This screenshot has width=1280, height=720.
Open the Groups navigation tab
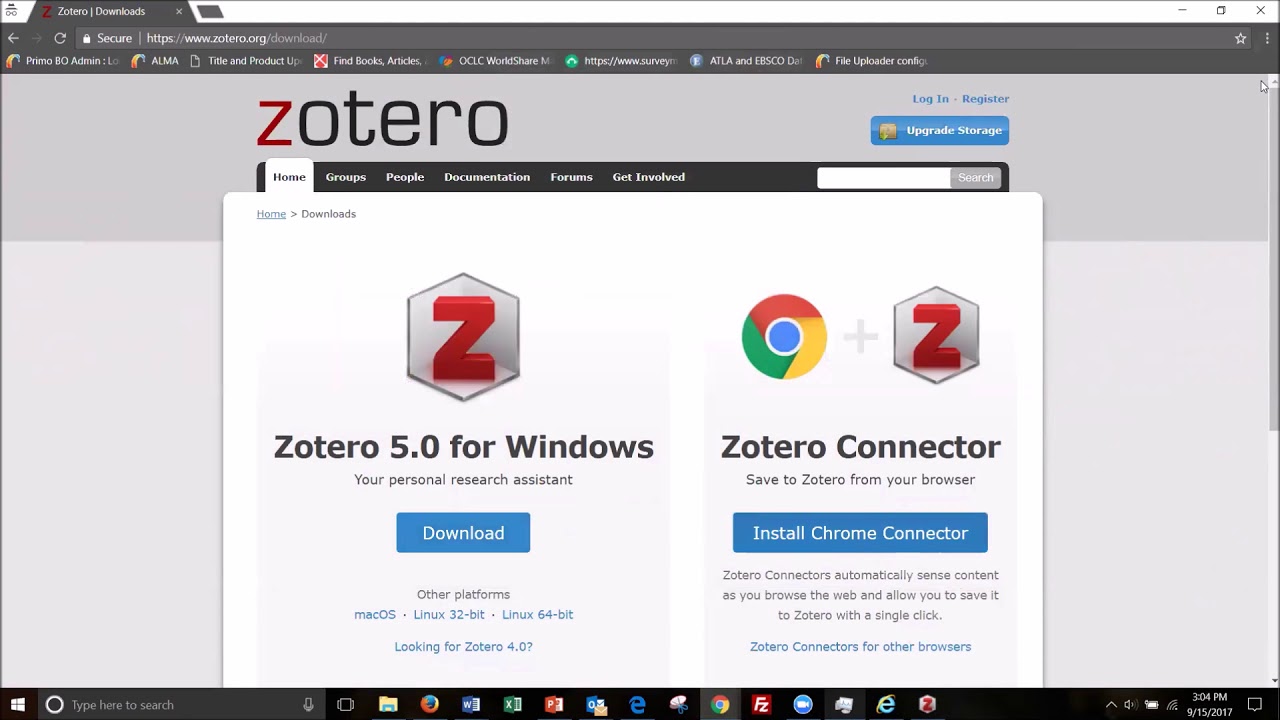pyautogui.click(x=346, y=177)
